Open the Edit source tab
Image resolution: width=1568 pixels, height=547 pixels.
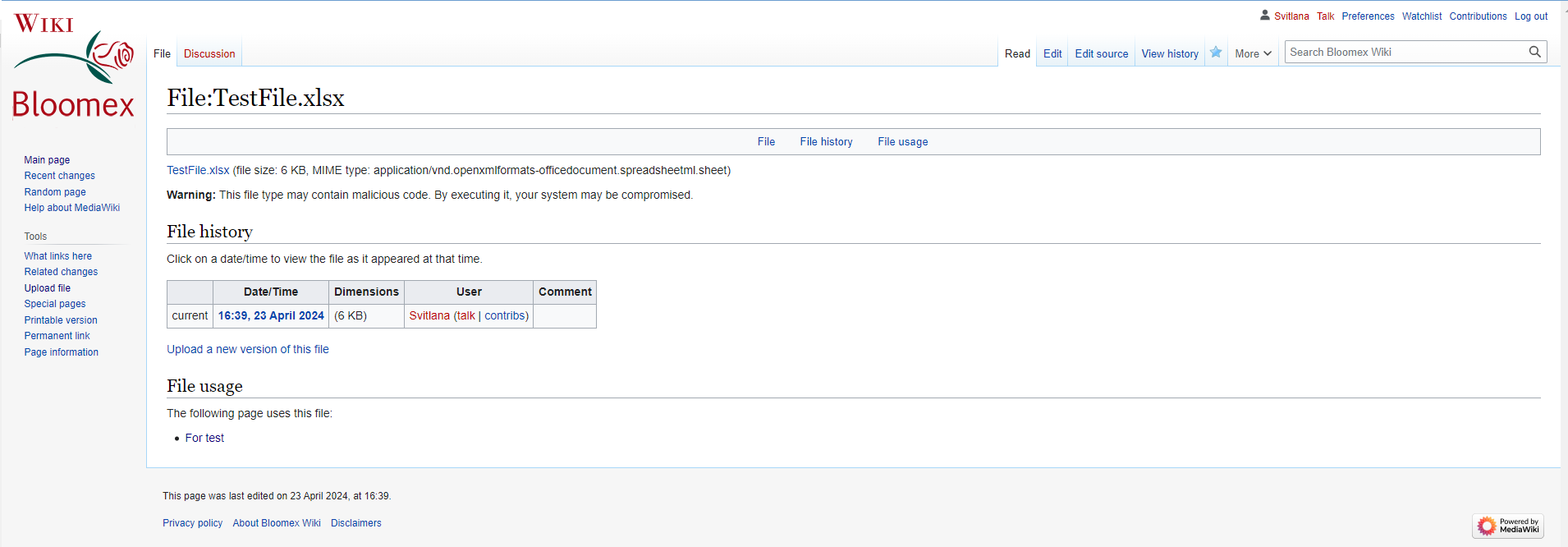tap(1102, 54)
